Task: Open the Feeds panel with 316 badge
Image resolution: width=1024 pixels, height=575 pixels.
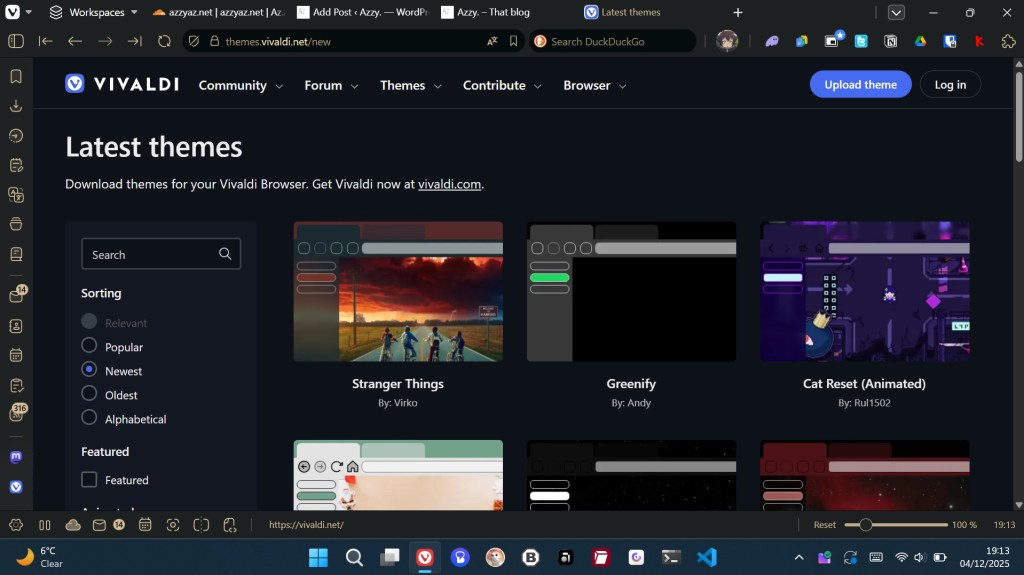Action: coord(17,413)
